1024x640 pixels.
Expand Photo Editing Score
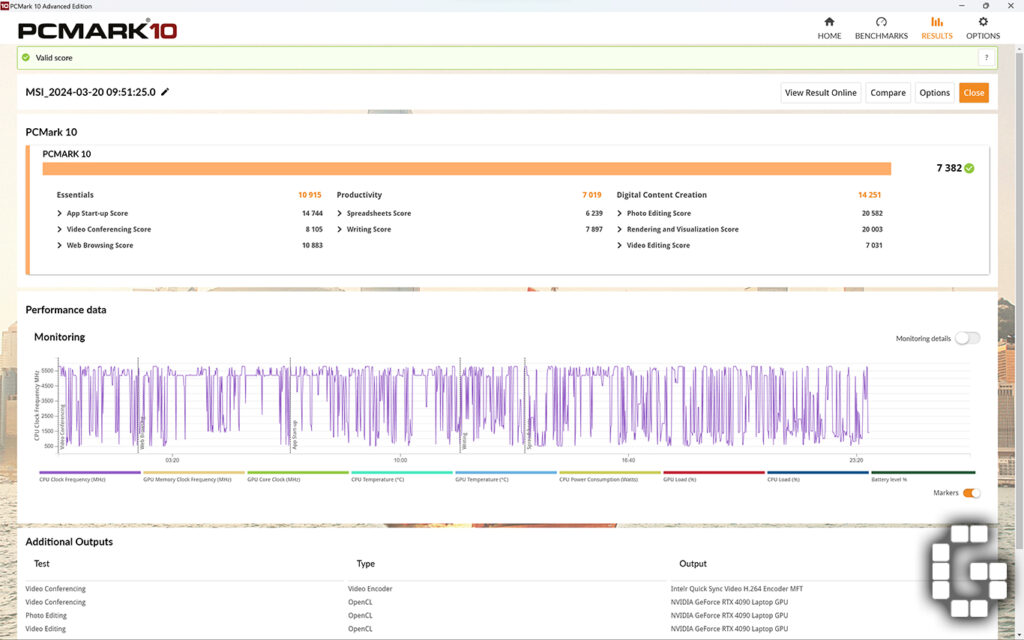click(620, 214)
